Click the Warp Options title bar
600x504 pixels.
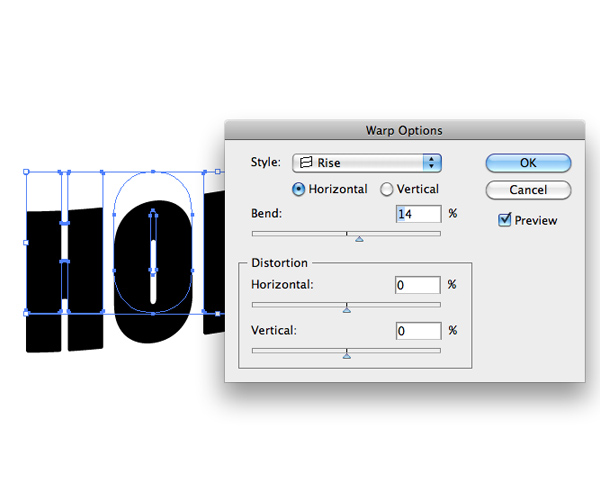coord(404,130)
